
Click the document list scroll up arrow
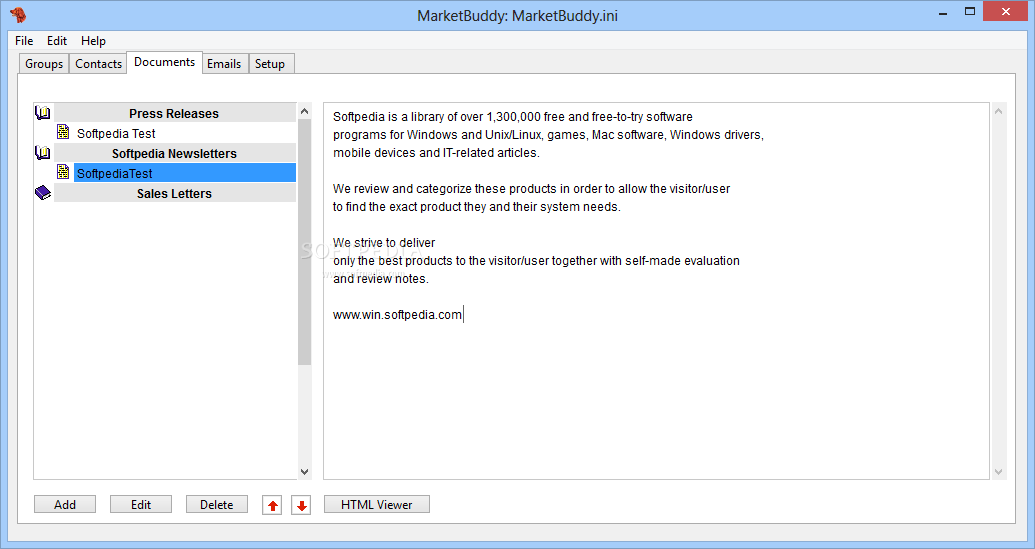click(x=304, y=112)
